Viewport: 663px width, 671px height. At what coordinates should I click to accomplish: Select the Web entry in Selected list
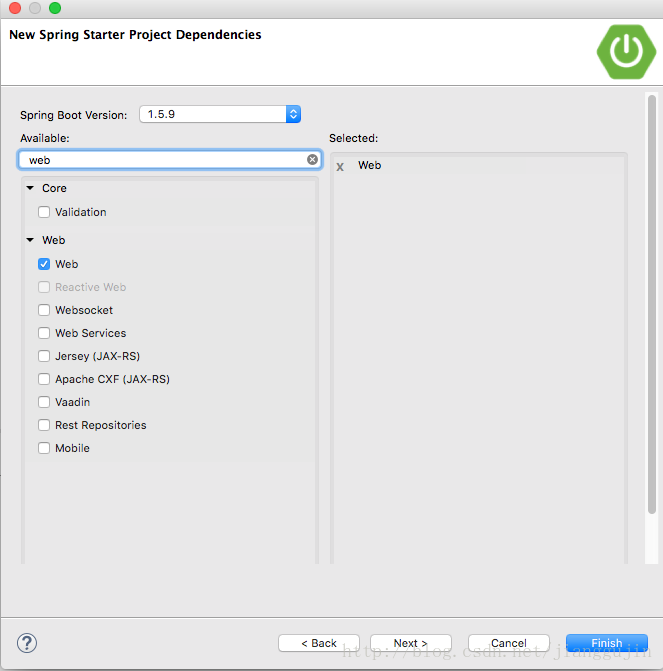(369, 166)
